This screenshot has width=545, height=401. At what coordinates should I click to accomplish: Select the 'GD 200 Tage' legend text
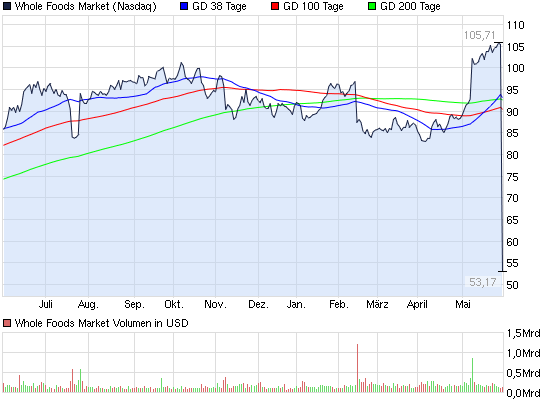point(410,6)
